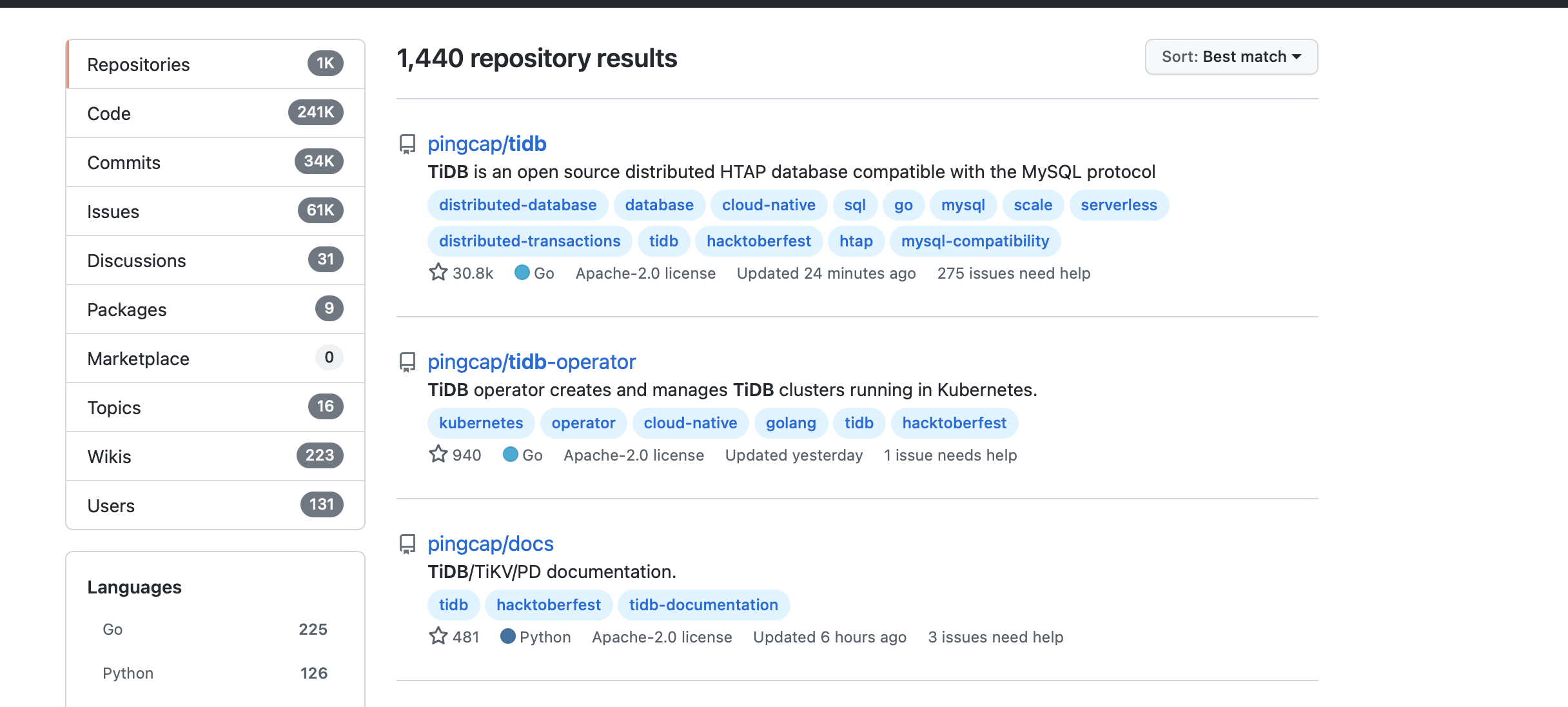
Task: Open the pingcap/tidb-operator repository link
Action: pyautogui.click(x=531, y=362)
